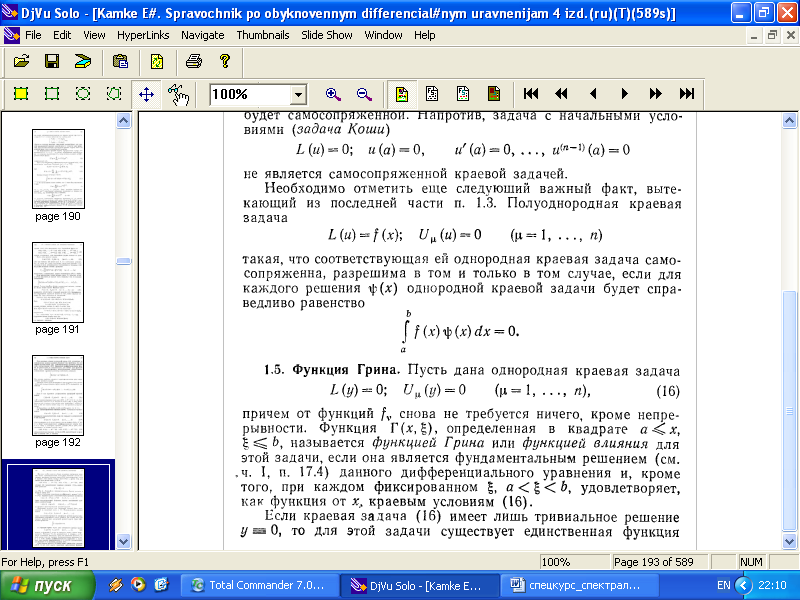Switch to background display mode icon
The height and width of the screenshot is (600, 800).
pos(494,94)
